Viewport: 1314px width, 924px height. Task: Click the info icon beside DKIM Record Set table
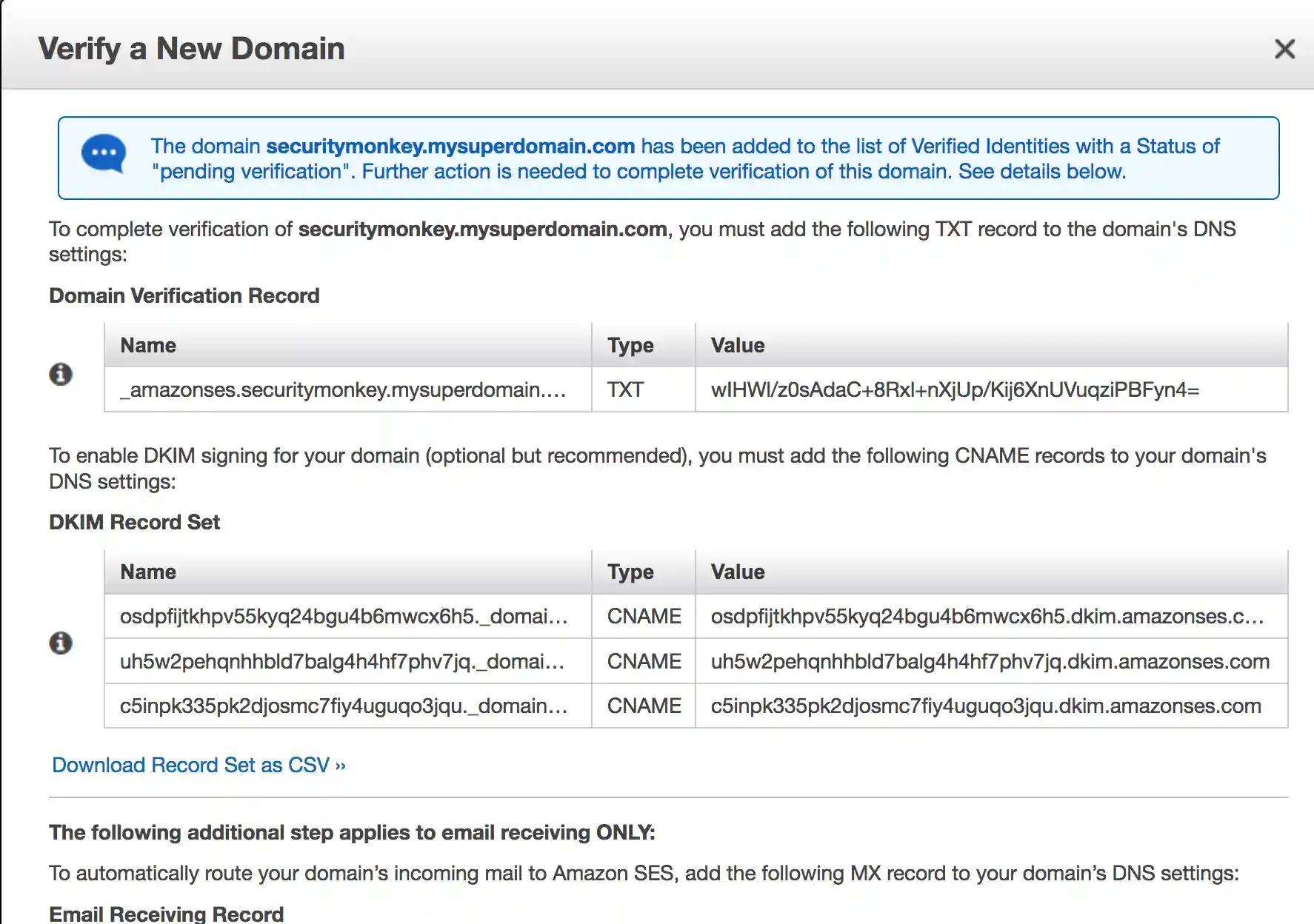coord(61,642)
